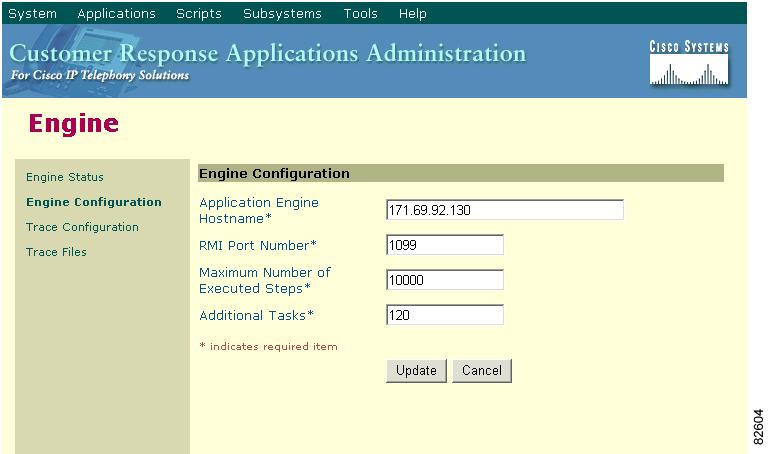The height and width of the screenshot is (454, 768).
Task: Open the Help menu
Action: click(x=412, y=14)
